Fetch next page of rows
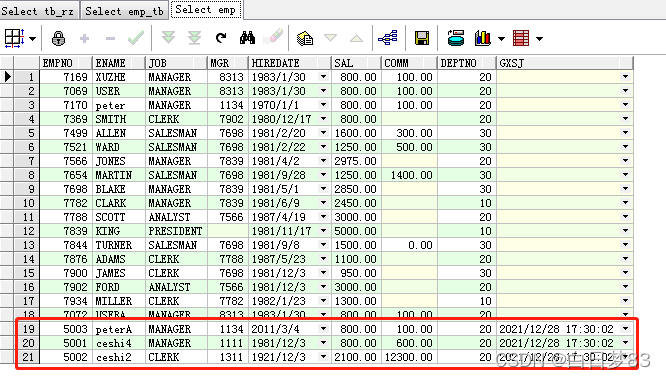The height and width of the screenshot is (379, 666). tap(169, 38)
